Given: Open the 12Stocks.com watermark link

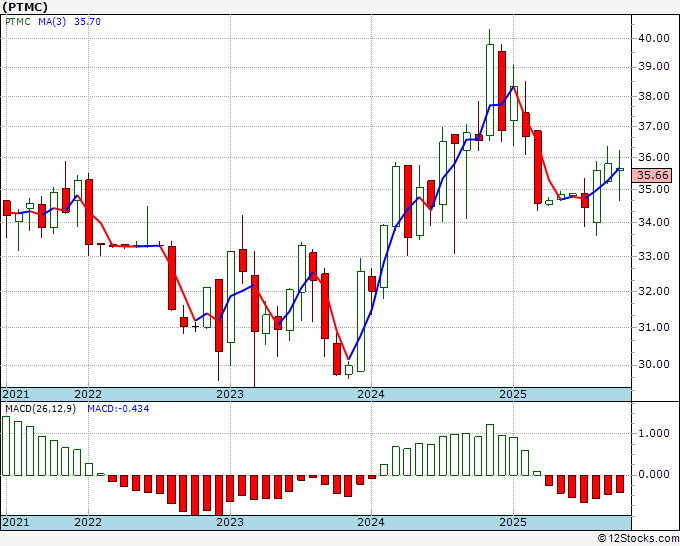Looking at the screenshot, I should [x=639, y=538].
